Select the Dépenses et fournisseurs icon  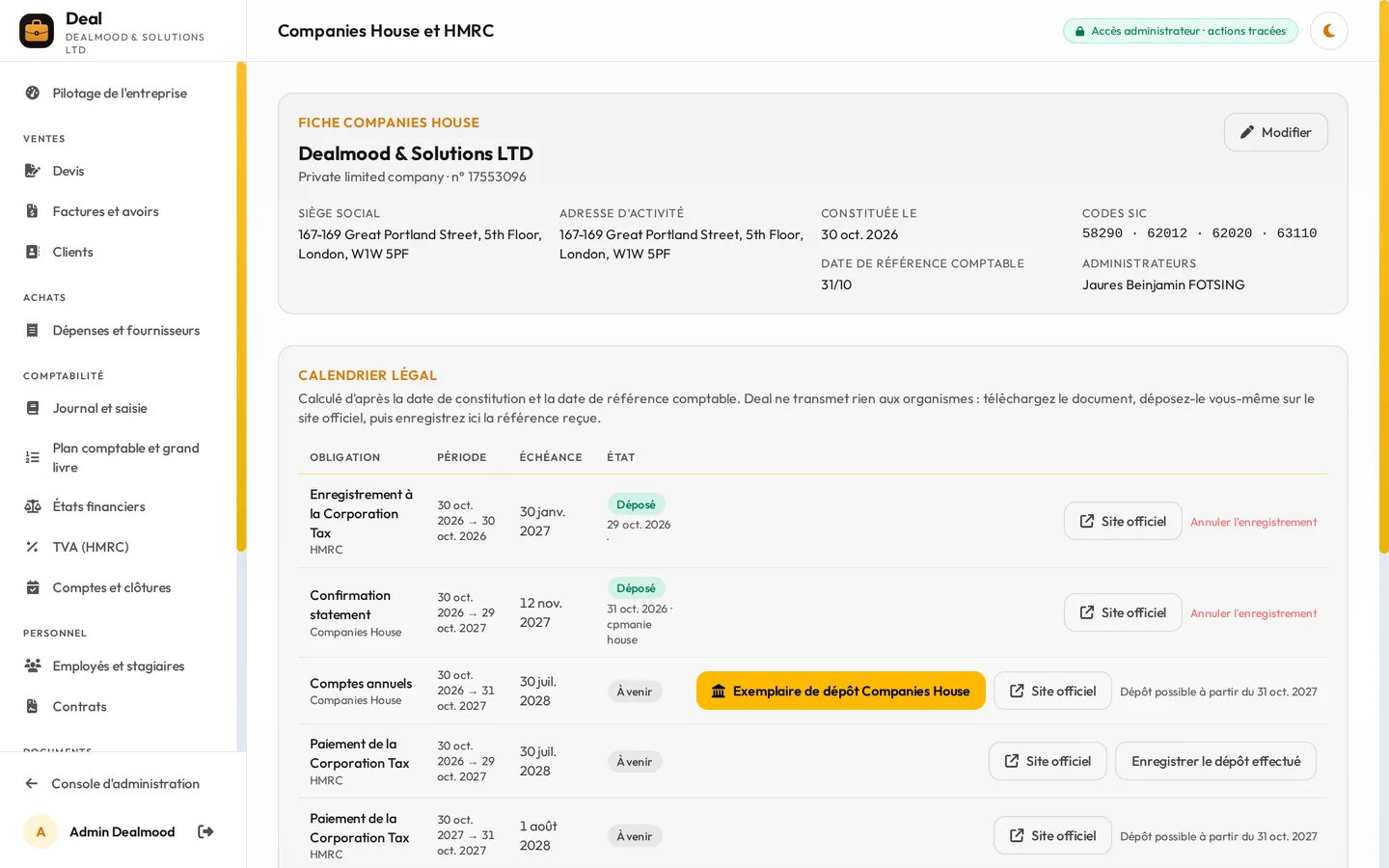click(33, 330)
